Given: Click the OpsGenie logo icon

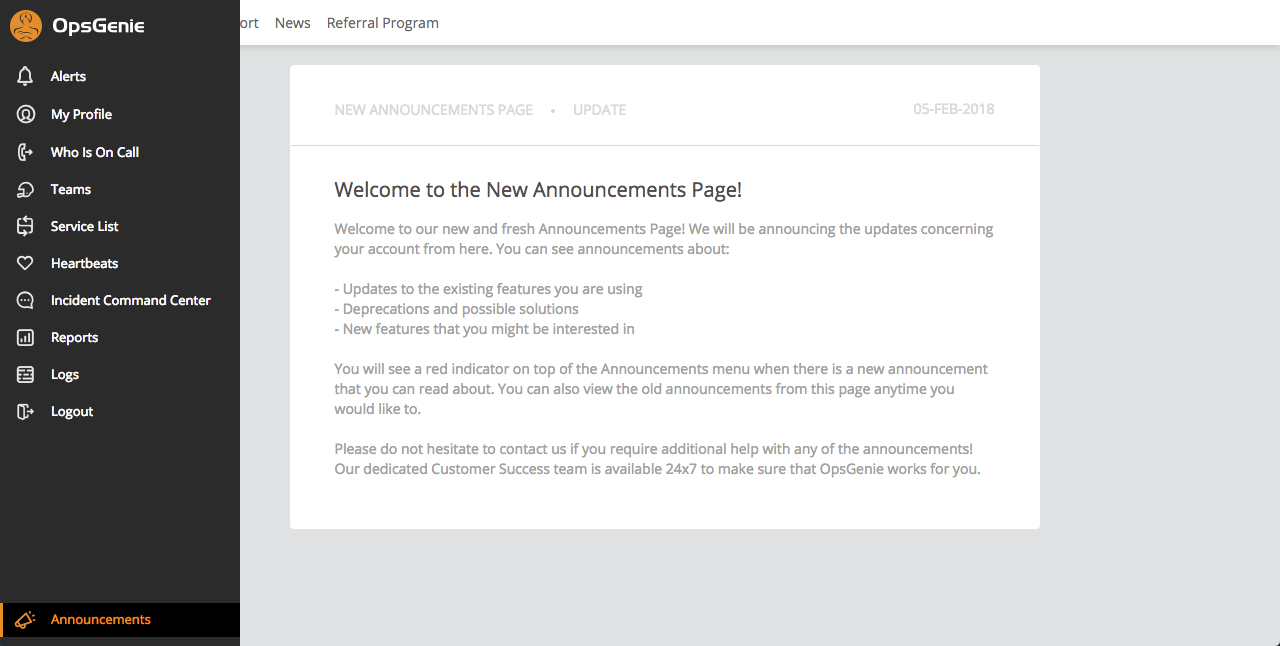Looking at the screenshot, I should (26, 26).
